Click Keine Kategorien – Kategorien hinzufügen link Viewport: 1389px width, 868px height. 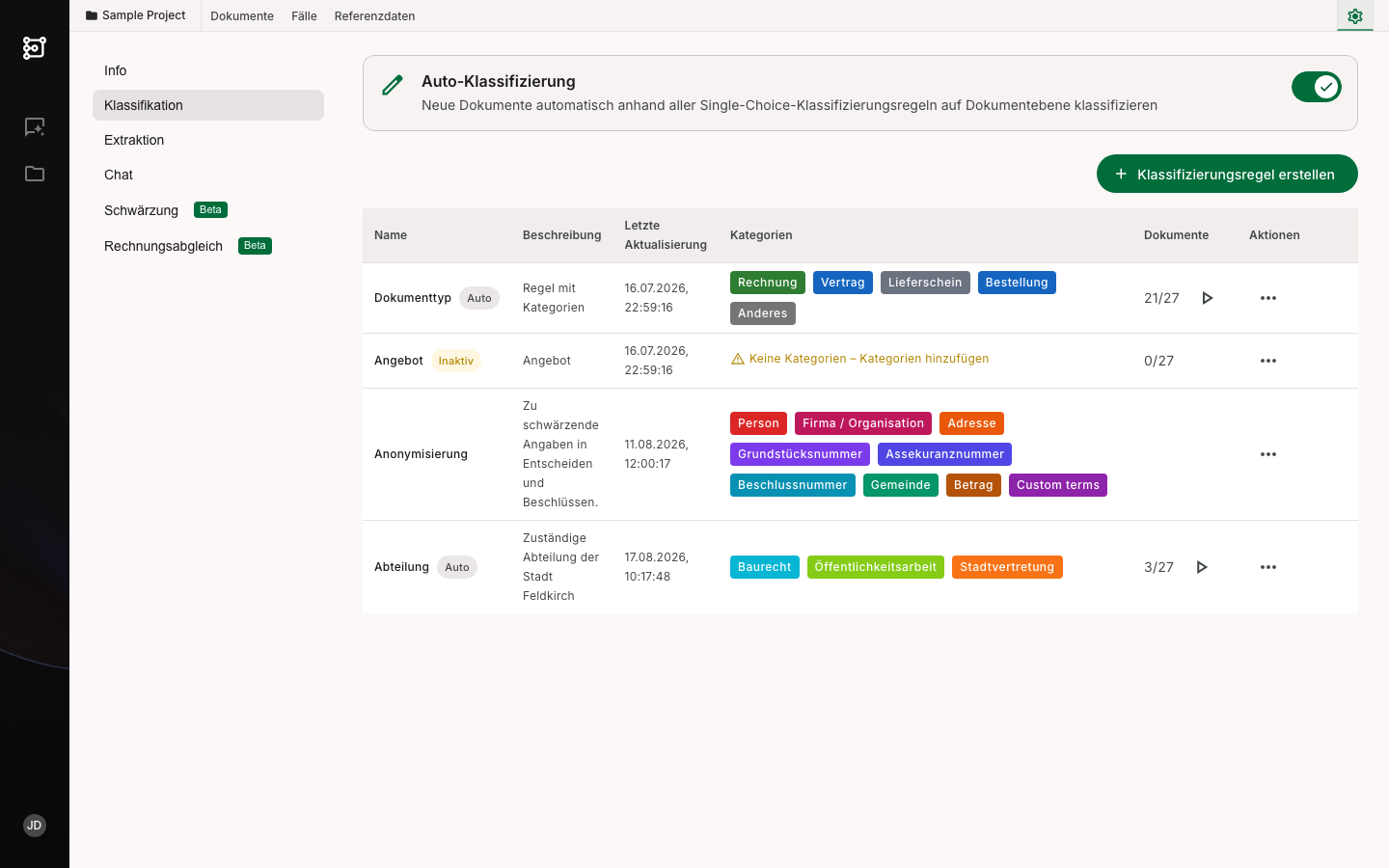[x=869, y=359]
